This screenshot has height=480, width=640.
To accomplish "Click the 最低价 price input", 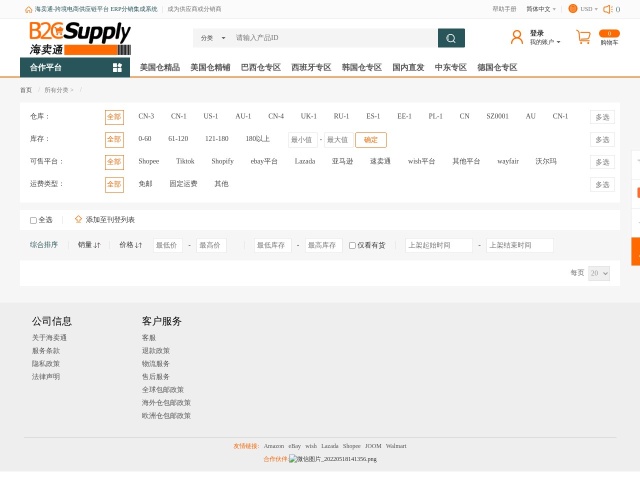I will [168, 245].
